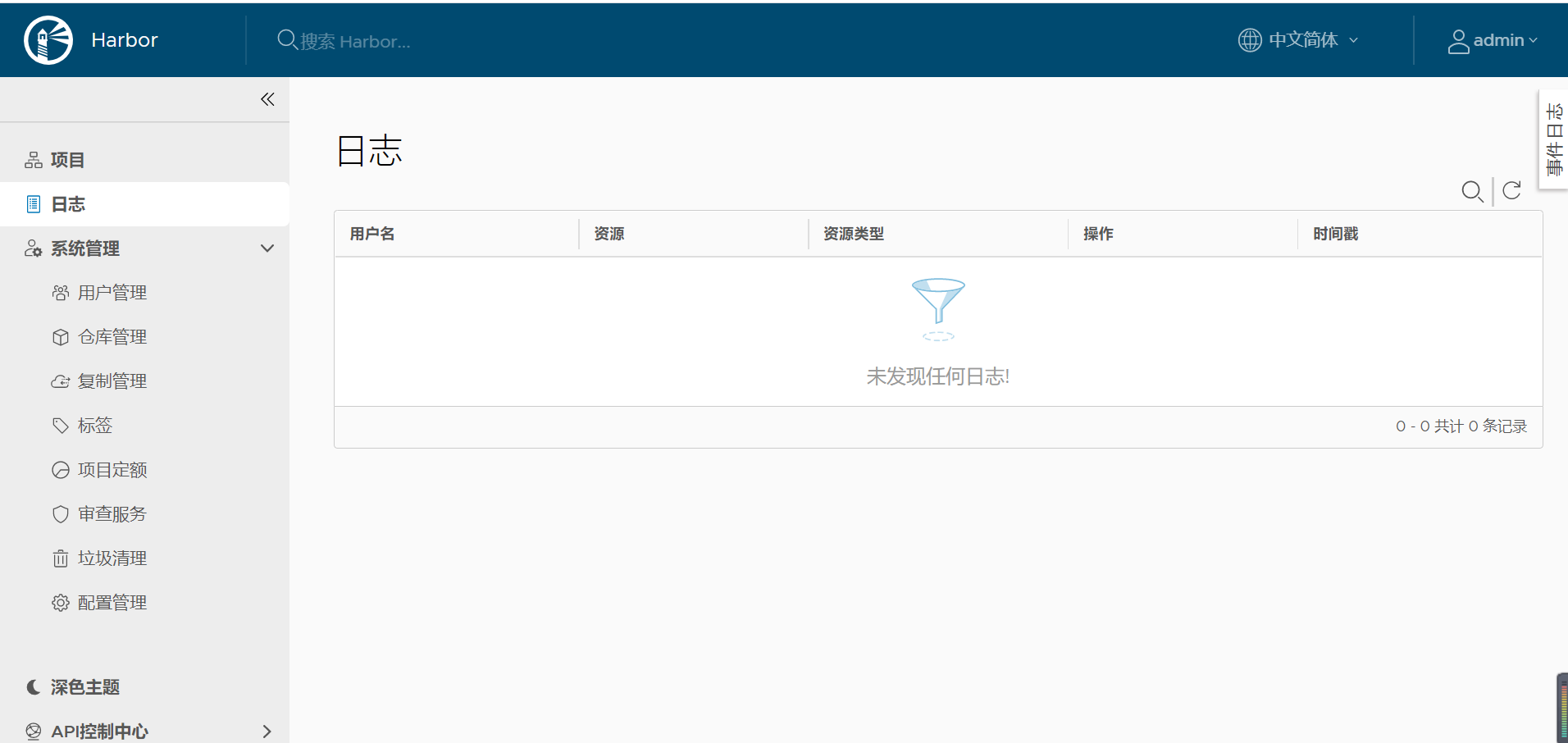
Task: Open 仓库管理 page
Action: click(x=112, y=337)
